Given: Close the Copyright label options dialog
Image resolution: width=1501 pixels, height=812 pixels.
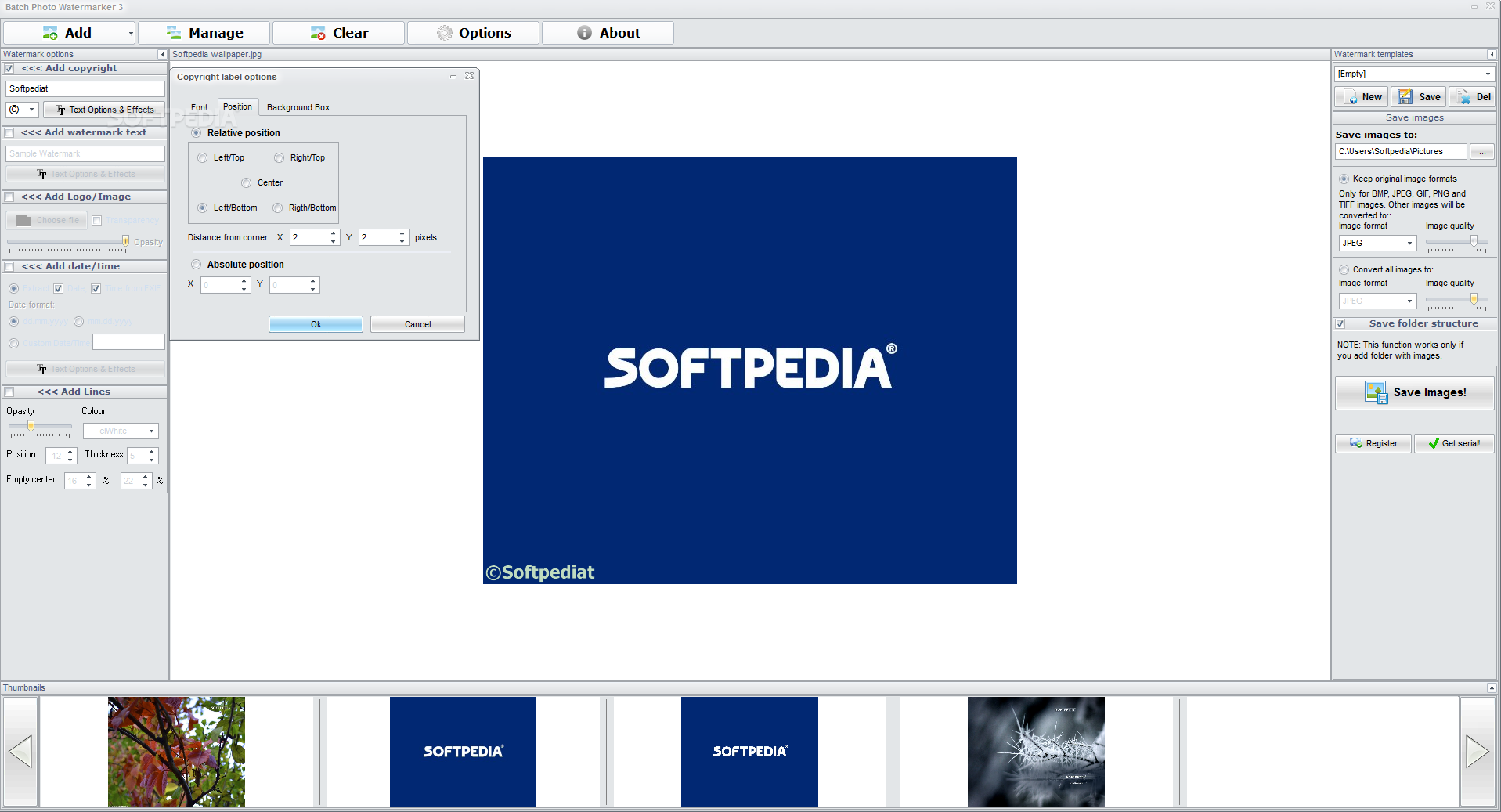Looking at the screenshot, I should [x=469, y=76].
